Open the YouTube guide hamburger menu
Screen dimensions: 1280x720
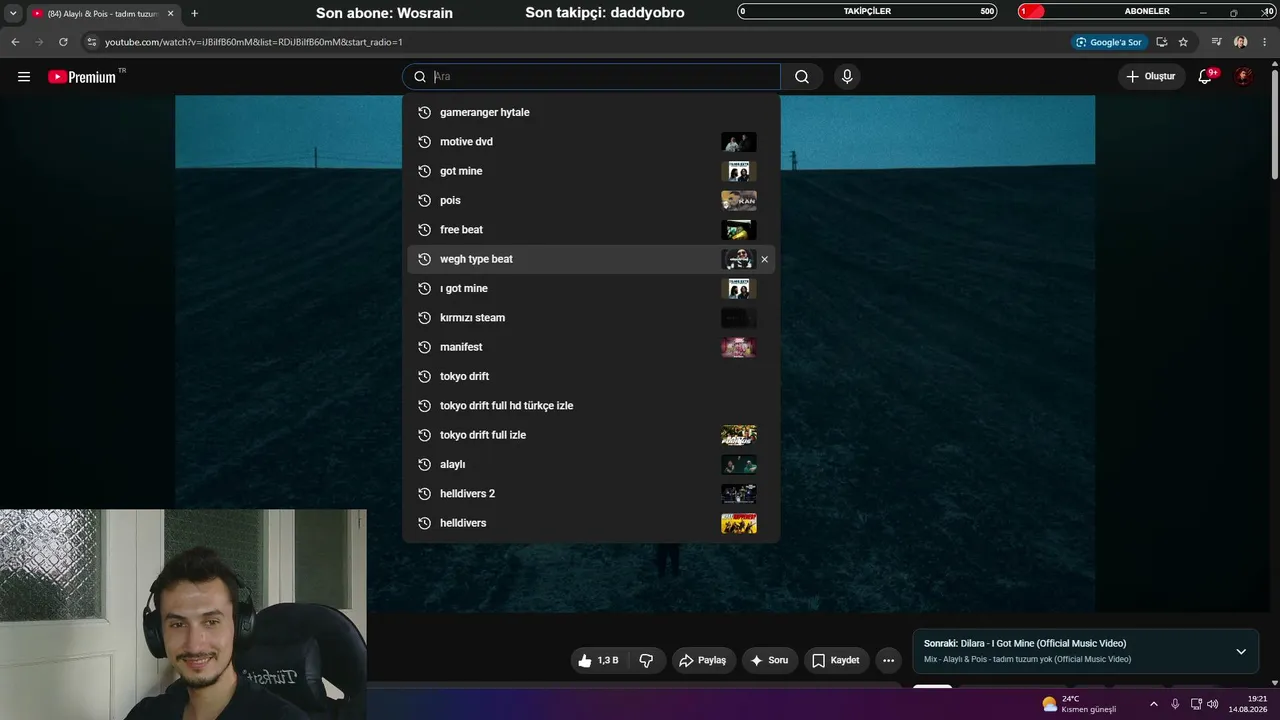click(x=24, y=77)
